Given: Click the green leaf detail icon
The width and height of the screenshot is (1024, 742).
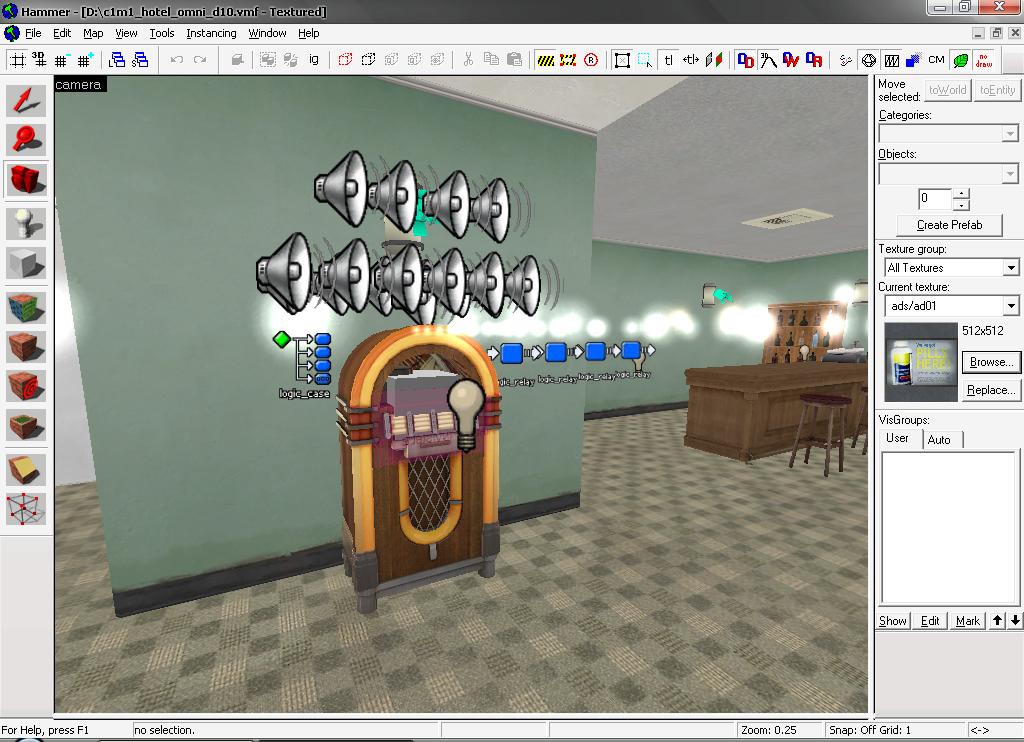Looking at the screenshot, I should click(961, 60).
